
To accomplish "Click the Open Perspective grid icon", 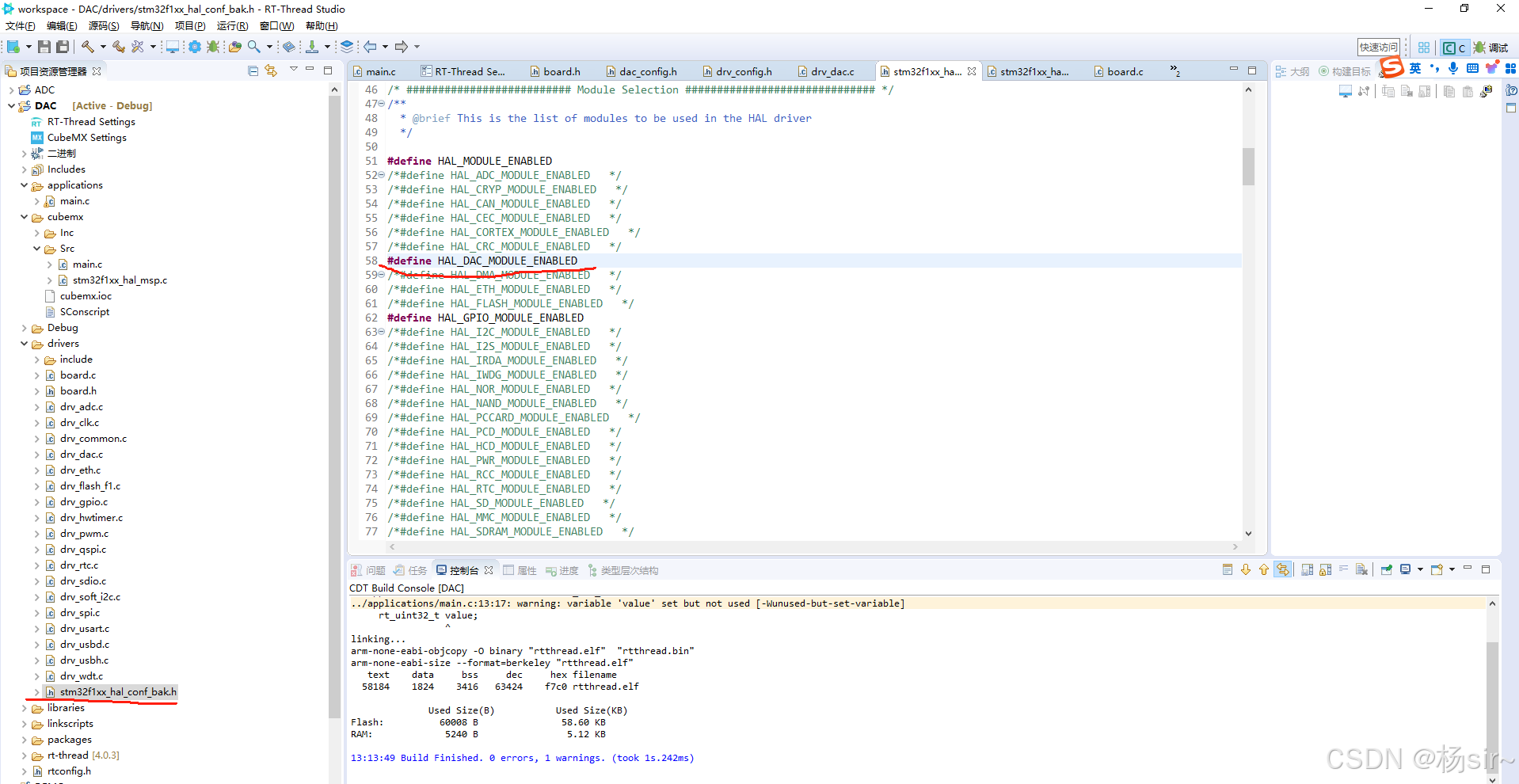I will coord(1424,48).
